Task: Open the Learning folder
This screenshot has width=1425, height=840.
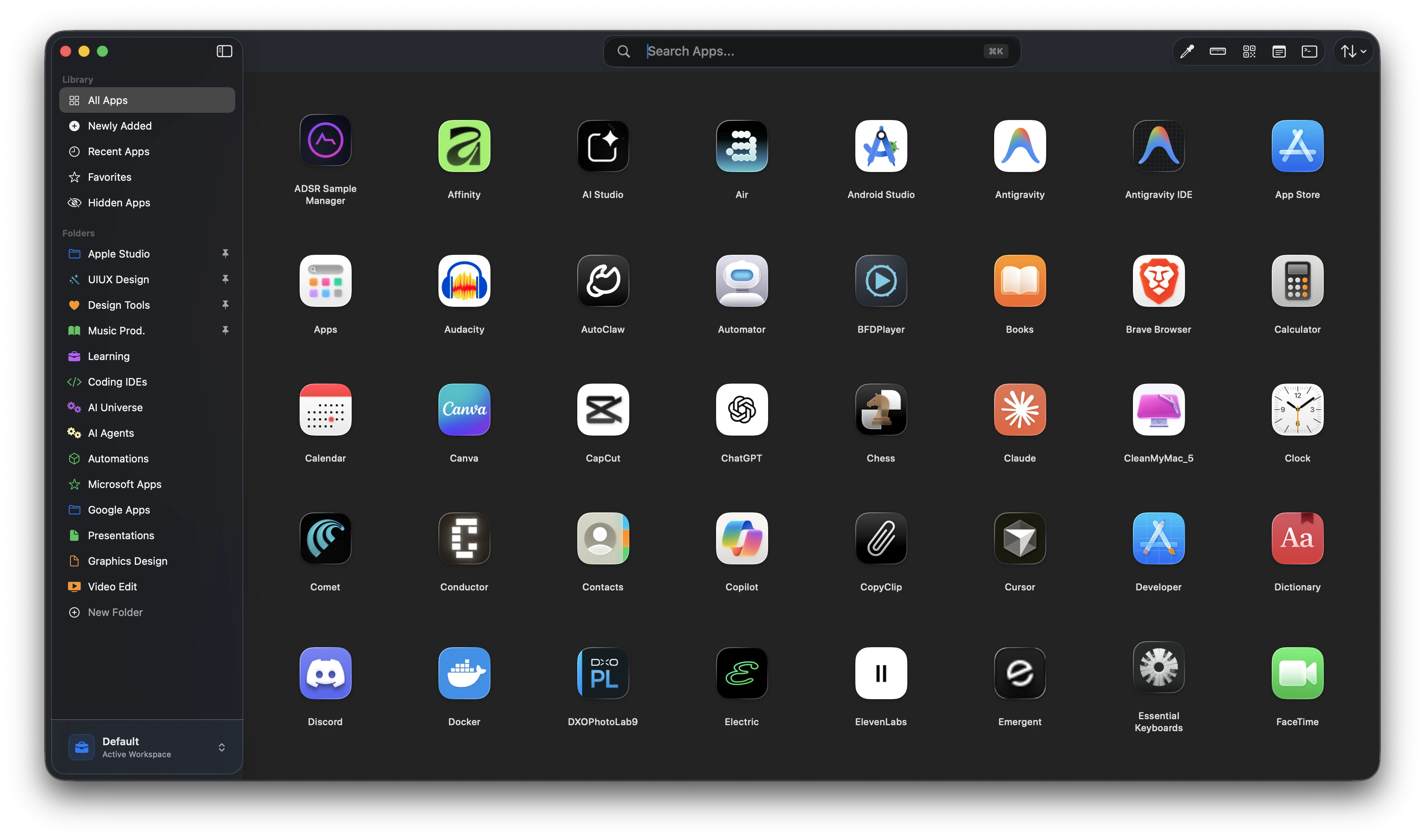Action: coord(147,356)
